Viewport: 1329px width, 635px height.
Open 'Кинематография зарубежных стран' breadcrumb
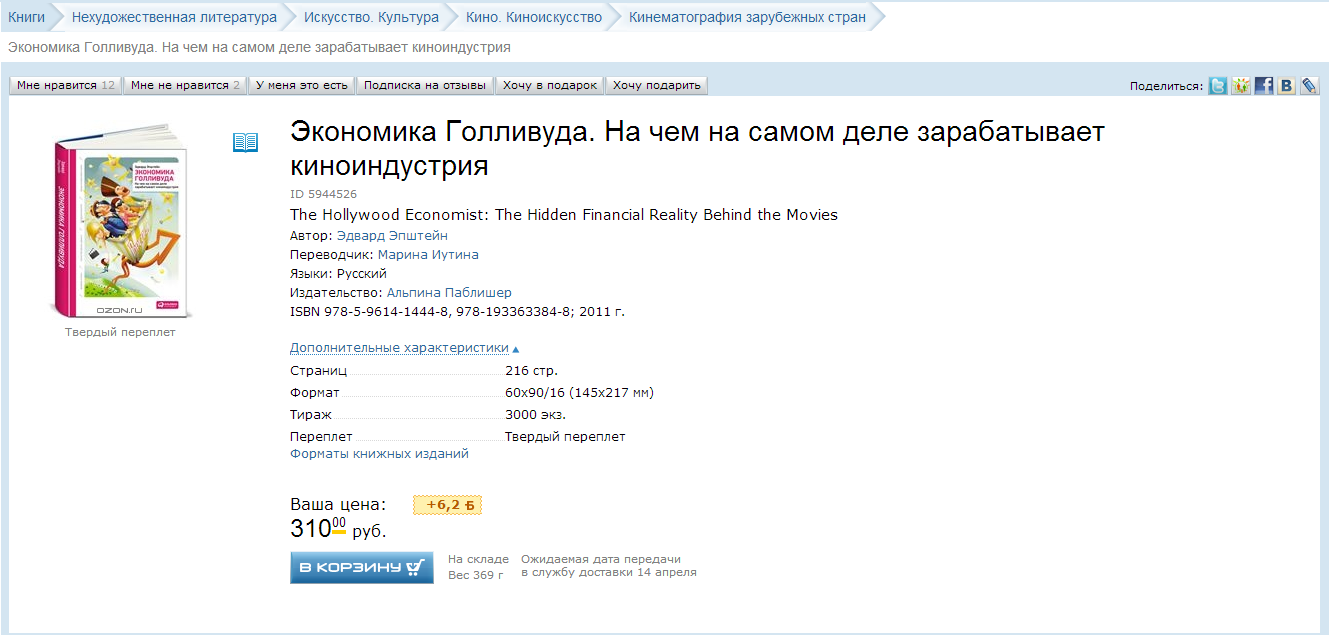(x=747, y=17)
